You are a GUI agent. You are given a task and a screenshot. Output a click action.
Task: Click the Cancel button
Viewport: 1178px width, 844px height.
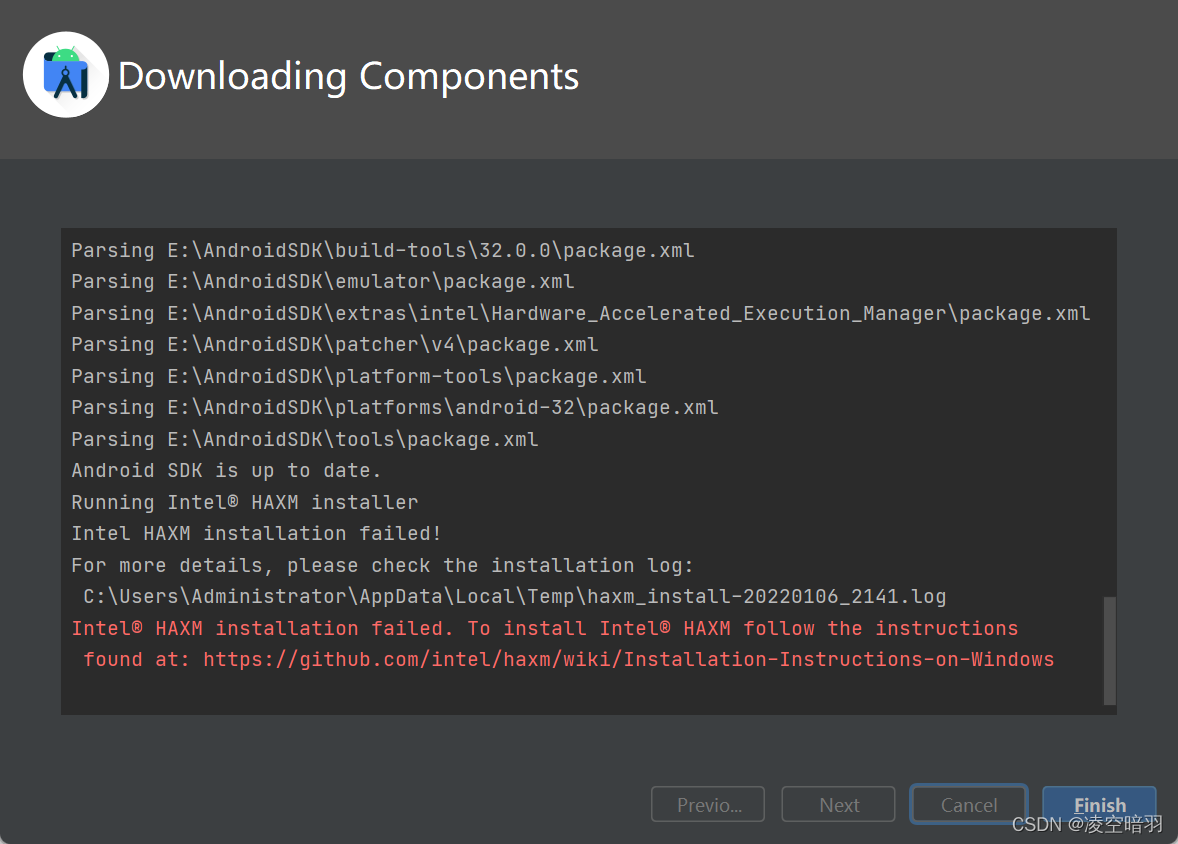(x=969, y=805)
